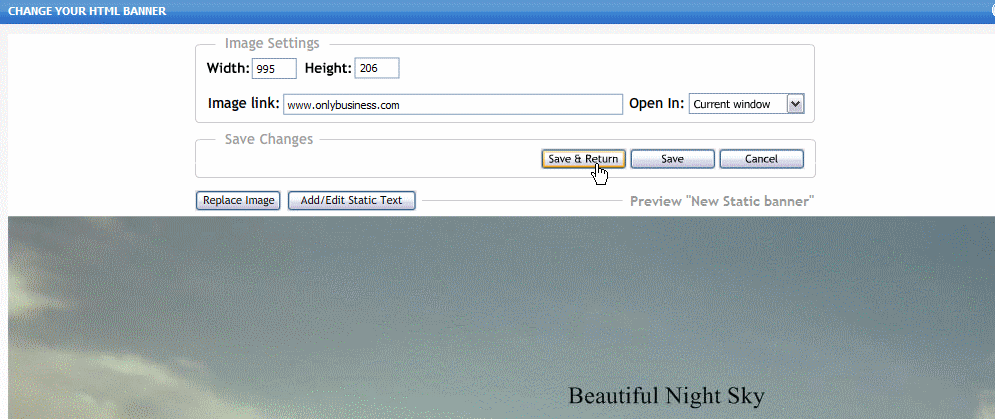Image resolution: width=995 pixels, height=419 pixels.
Task: Click 'Beautiful Night Sky' banner text
Action: point(666,396)
